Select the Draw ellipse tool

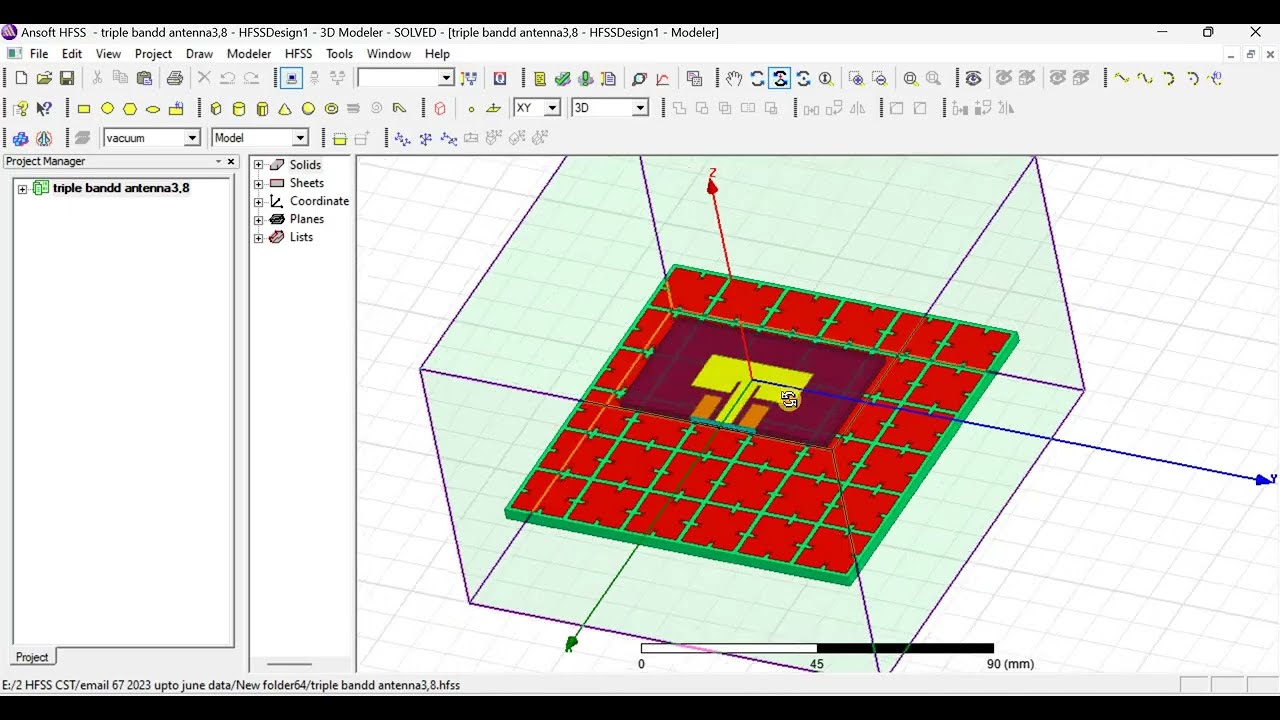pyautogui.click(x=153, y=109)
